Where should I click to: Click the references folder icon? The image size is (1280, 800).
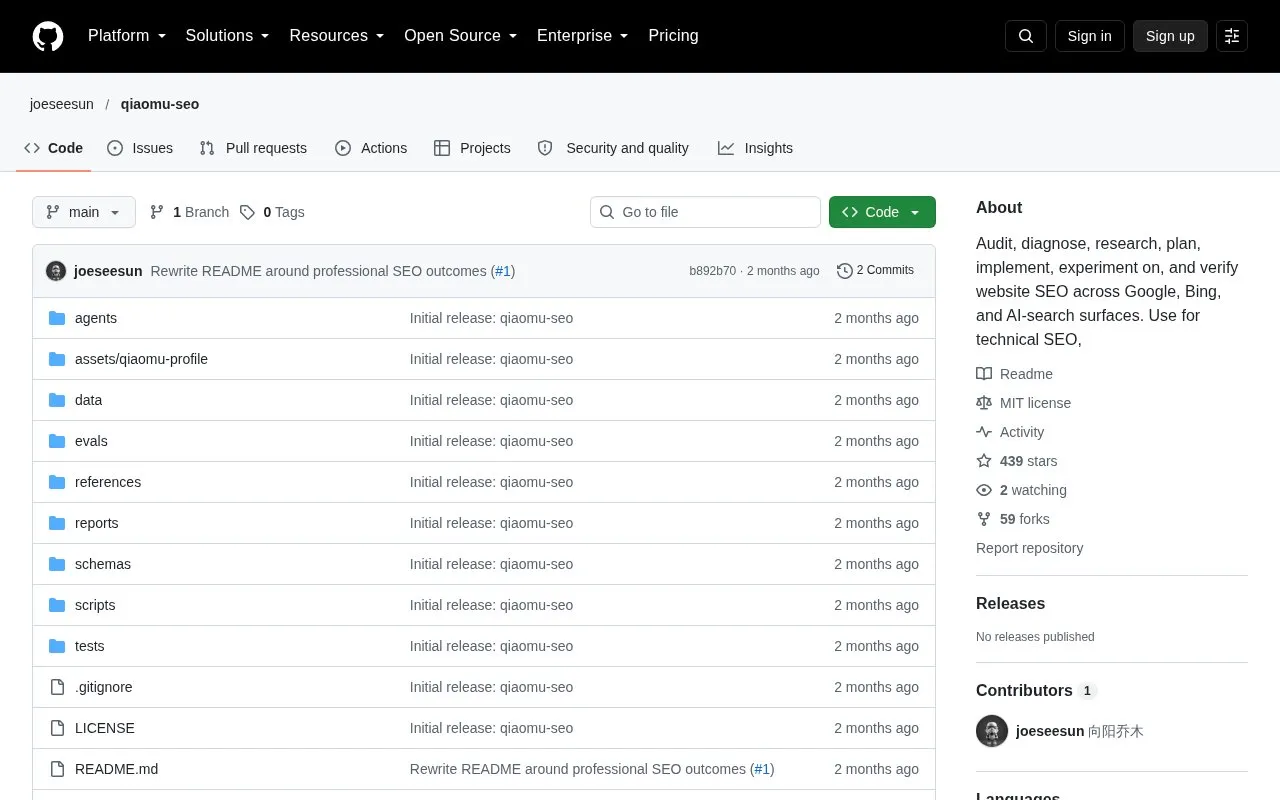[57, 482]
